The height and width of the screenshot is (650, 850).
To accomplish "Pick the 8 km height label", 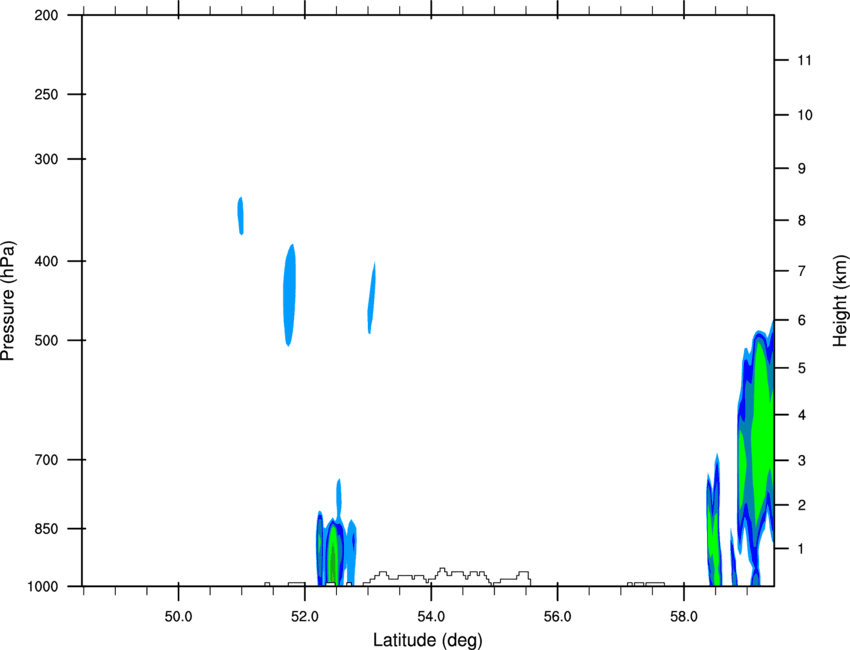I will click(802, 220).
